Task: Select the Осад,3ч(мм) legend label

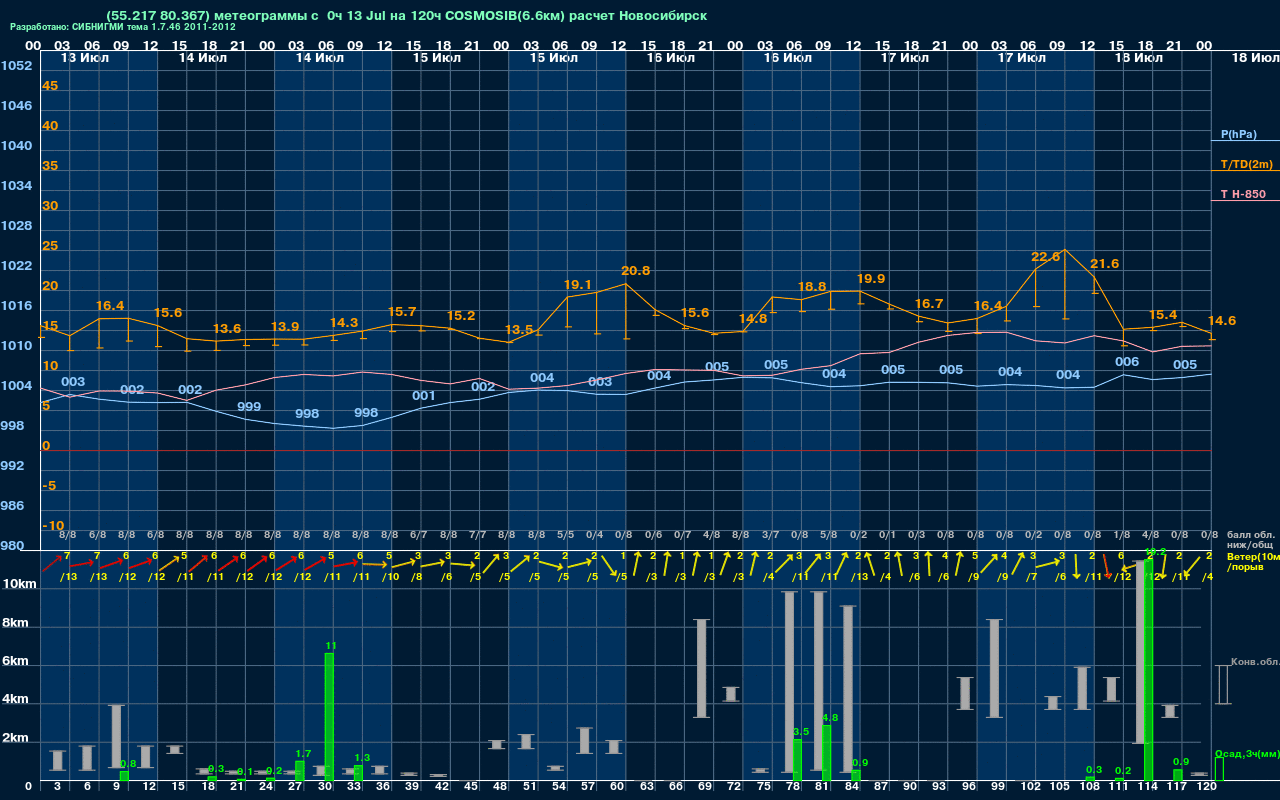Action: pyautogui.click(x=1246, y=753)
